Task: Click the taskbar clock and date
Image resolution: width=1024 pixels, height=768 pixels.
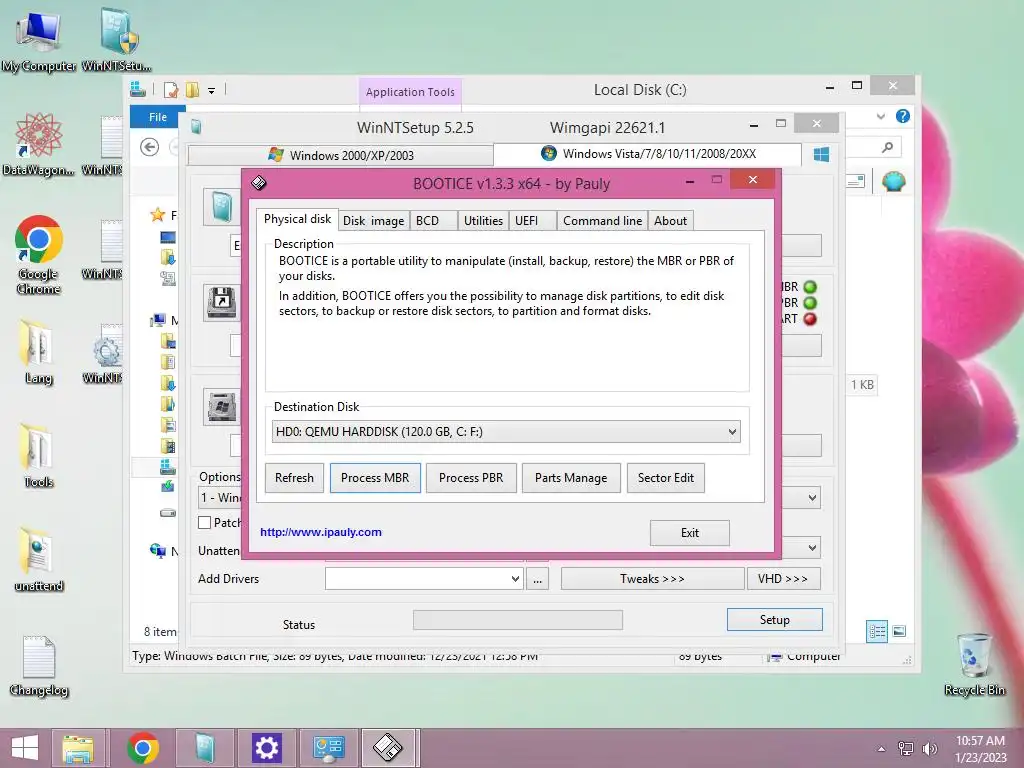Action: 980,749
